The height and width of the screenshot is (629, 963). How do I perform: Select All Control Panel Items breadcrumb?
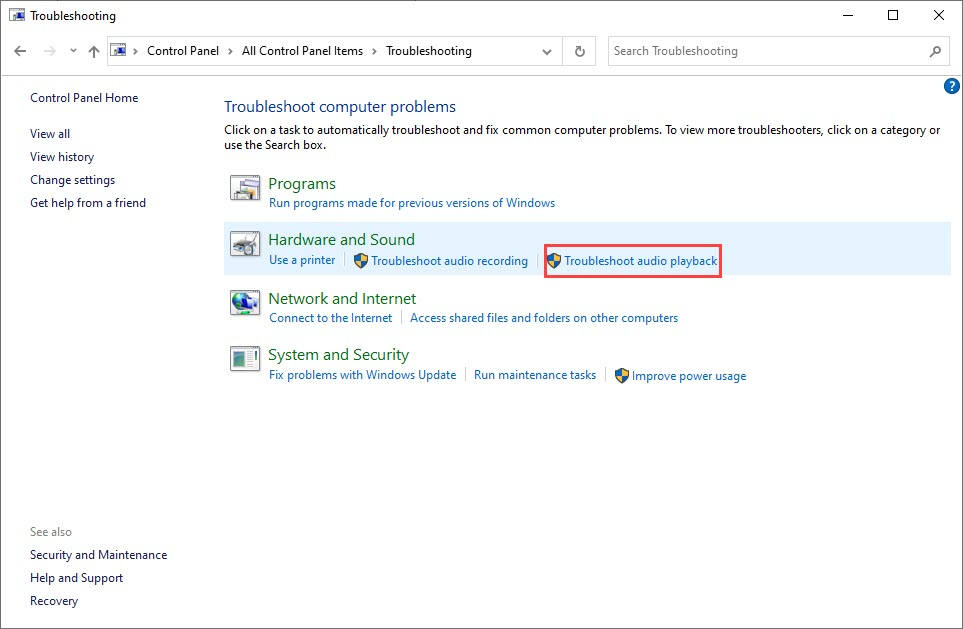pos(302,51)
